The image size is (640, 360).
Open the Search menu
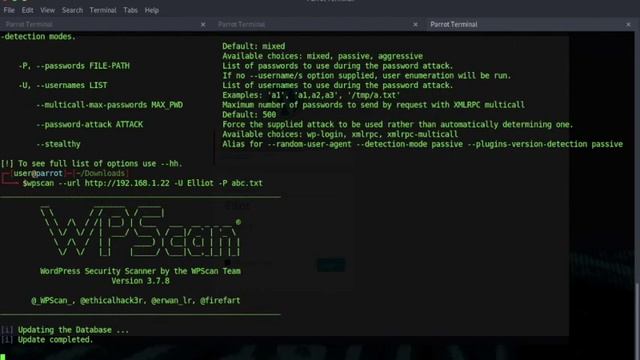tap(72, 10)
